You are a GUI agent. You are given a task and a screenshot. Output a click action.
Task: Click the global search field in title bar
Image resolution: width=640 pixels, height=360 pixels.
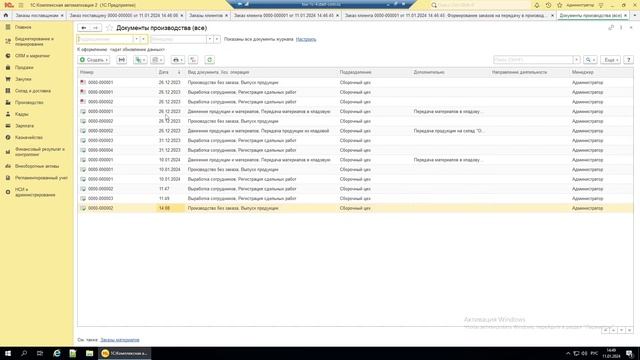(481, 5)
